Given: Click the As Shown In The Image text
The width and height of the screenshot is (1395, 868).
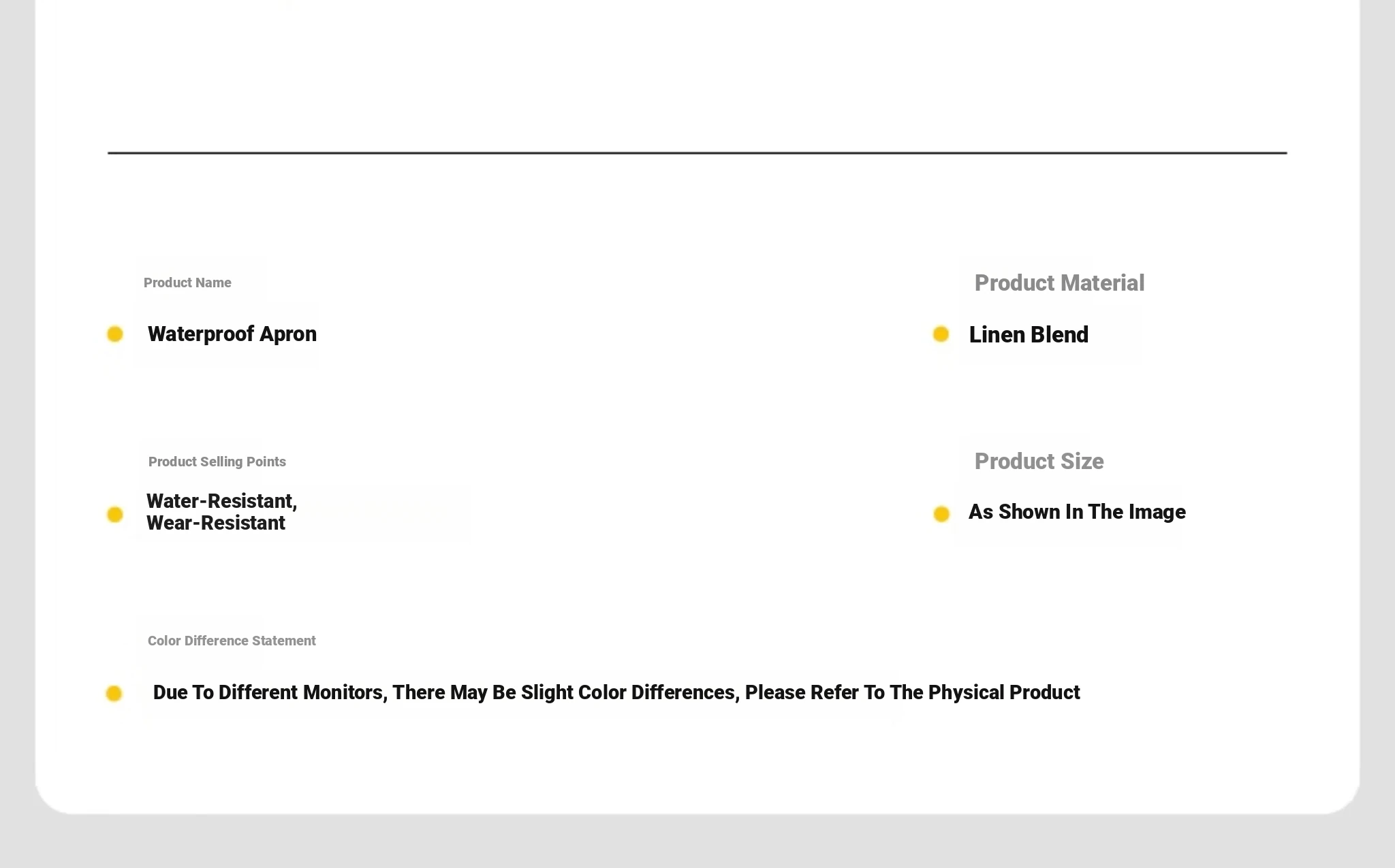Looking at the screenshot, I should (1077, 512).
